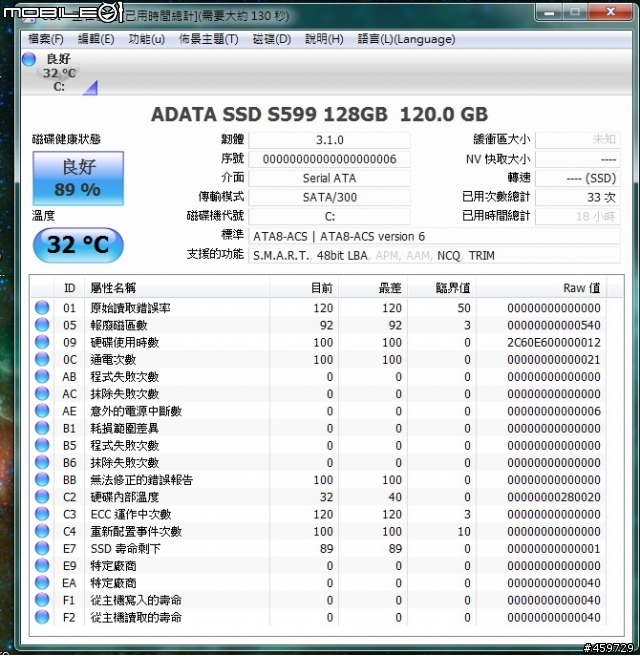Select the 原始讀取錯誤率 attribute name
The height and width of the screenshot is (656, 640).
pyautogui.click(x=131, y=308)
